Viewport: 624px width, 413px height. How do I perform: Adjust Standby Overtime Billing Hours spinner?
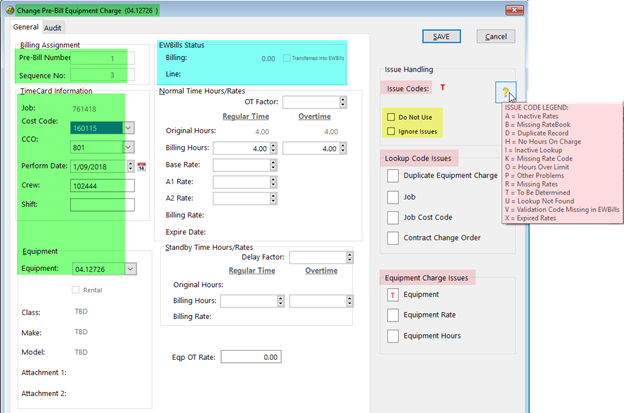349,301
